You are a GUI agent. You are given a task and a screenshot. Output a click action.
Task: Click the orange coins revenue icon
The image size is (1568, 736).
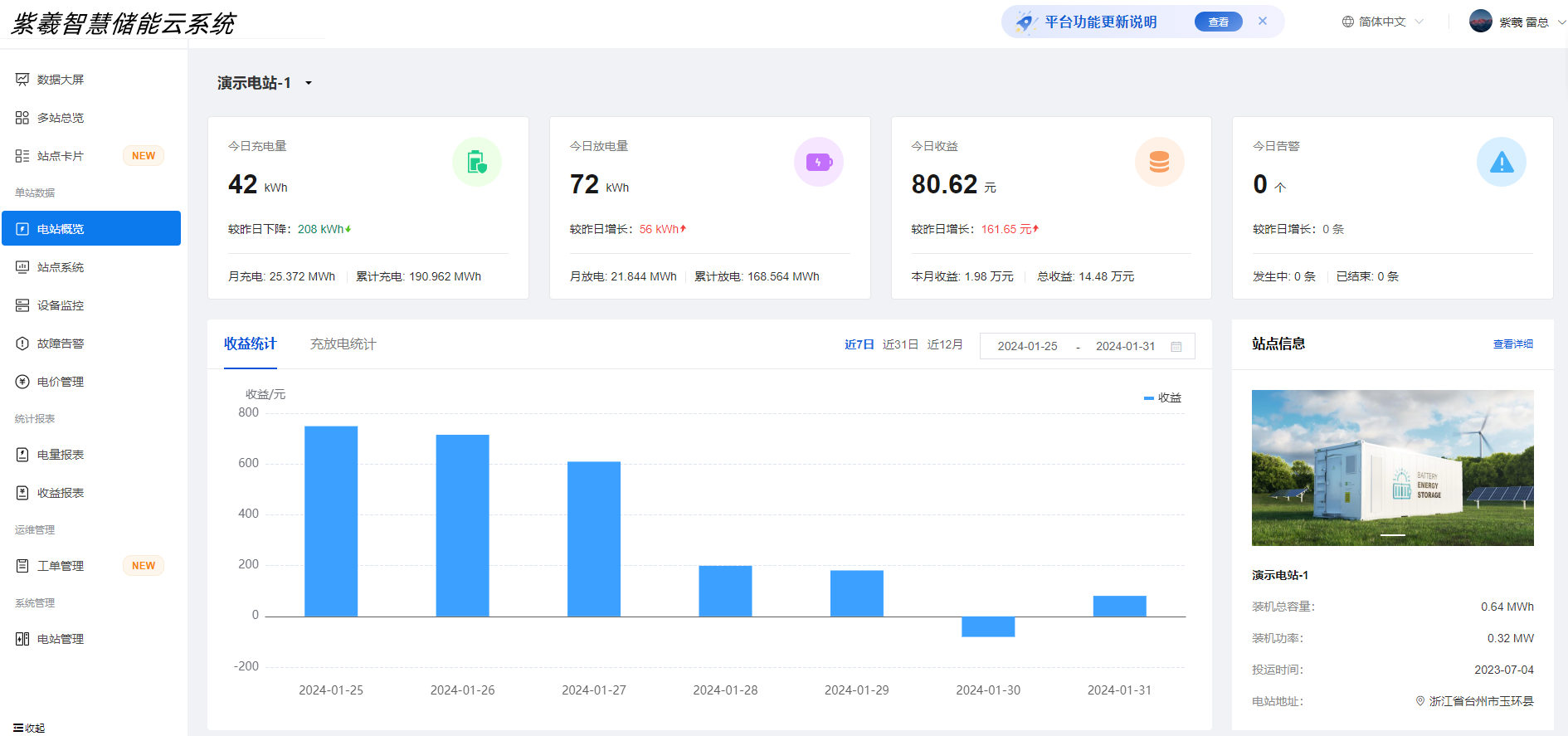click(x=1159, y=162)
